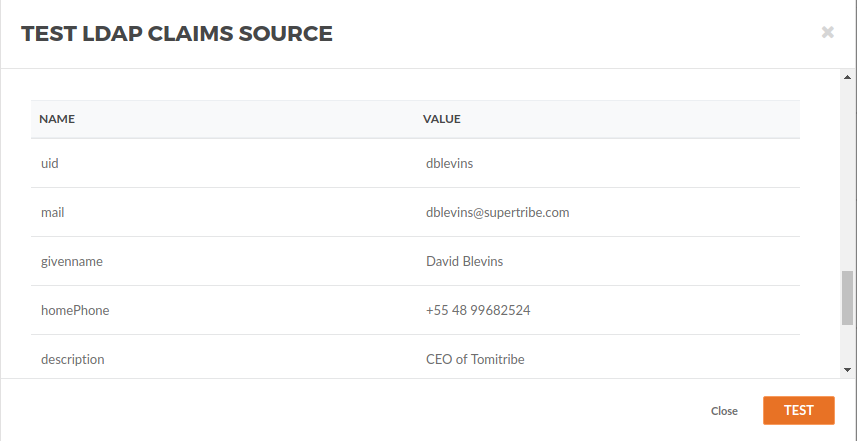Click the CEO of Tomitribe value
Viewport: 857px width, 441px height.
coord(475,359)
